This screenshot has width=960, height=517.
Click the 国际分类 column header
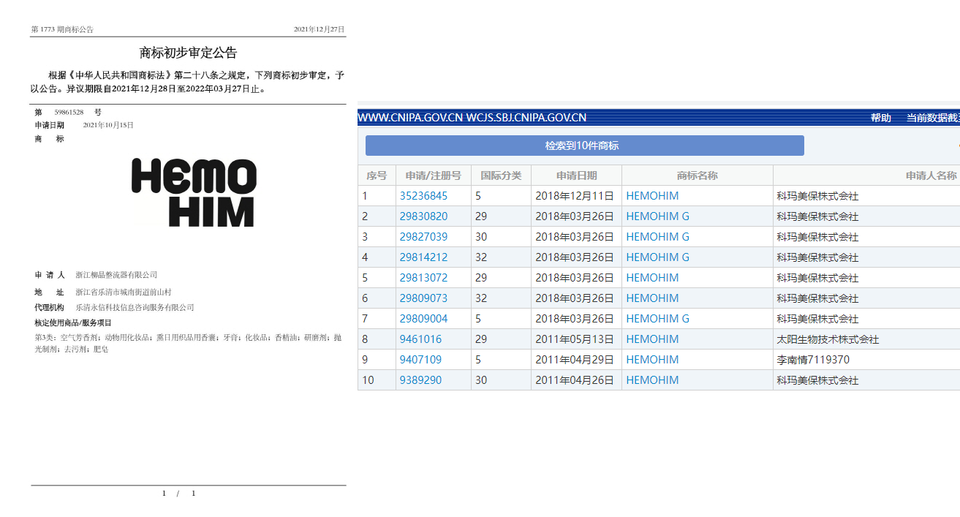[x=499, y=176]
